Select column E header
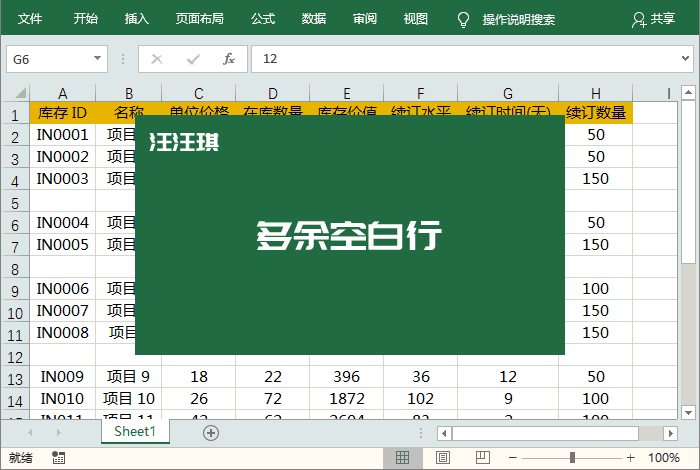The width and height of the screenshot is (700, 470). pyautogui.click(x=347, y=93)
